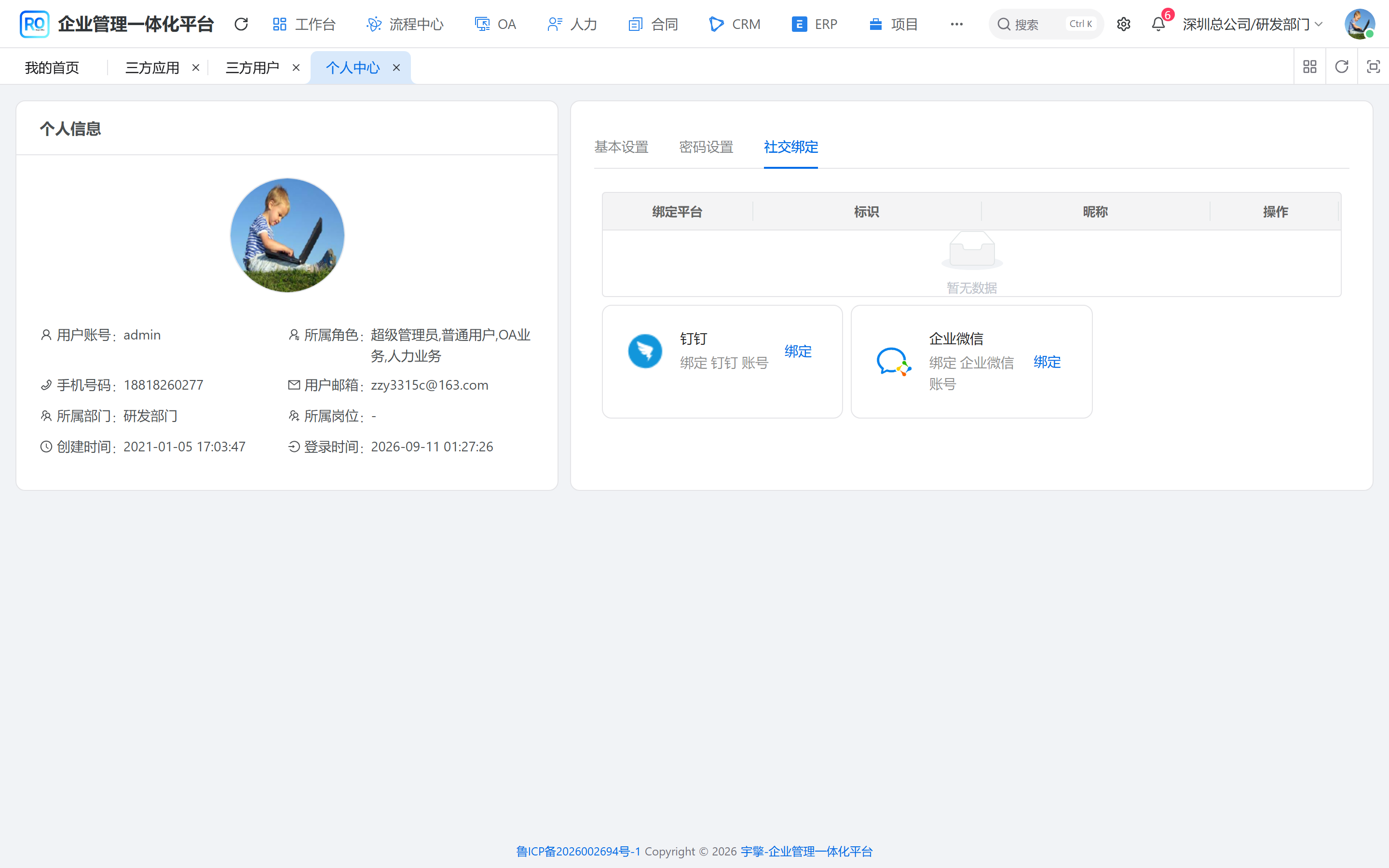Open the 项目 menu
This screenshot has height=868, width=1389.
(x=893, y=24)
